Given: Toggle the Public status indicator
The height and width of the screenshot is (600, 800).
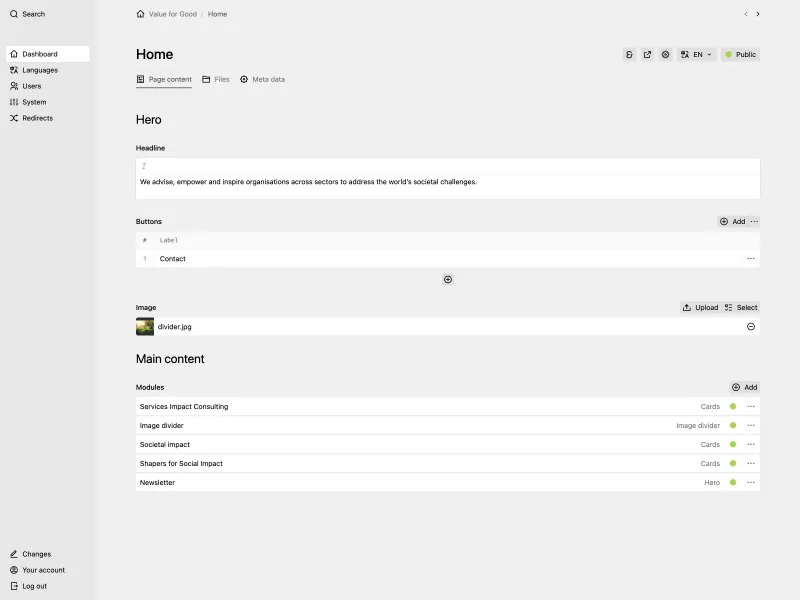Looking at the screenshot, I should point(740,54).
